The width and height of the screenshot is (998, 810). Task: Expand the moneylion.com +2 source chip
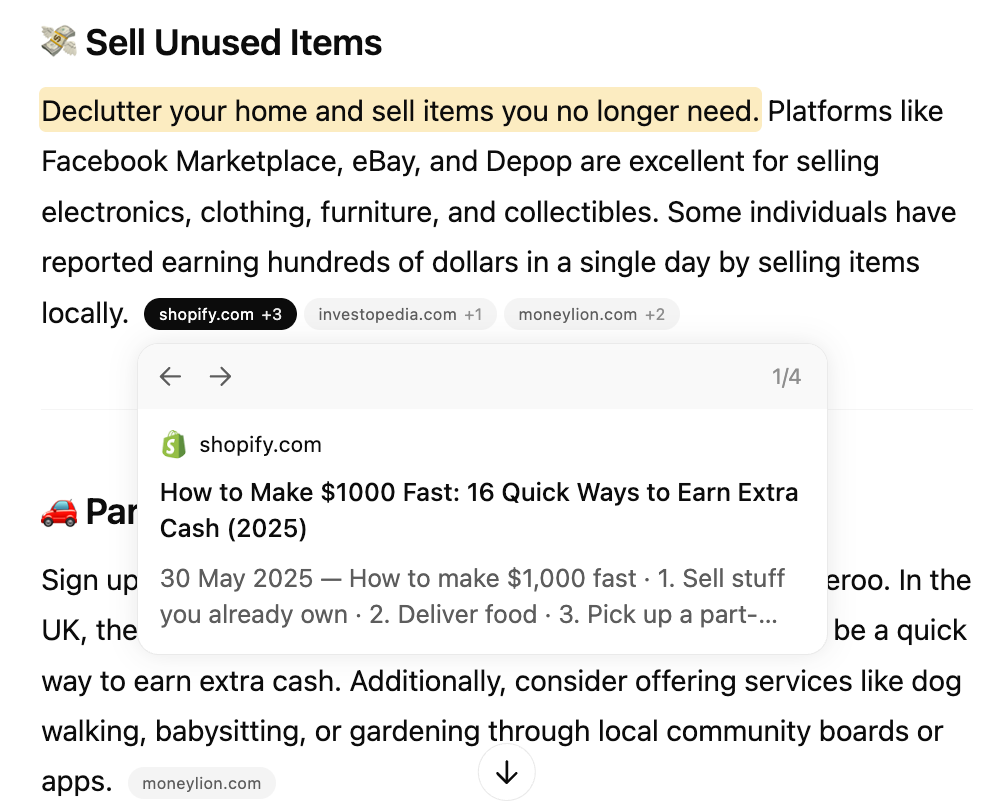(x=591, y=314)
